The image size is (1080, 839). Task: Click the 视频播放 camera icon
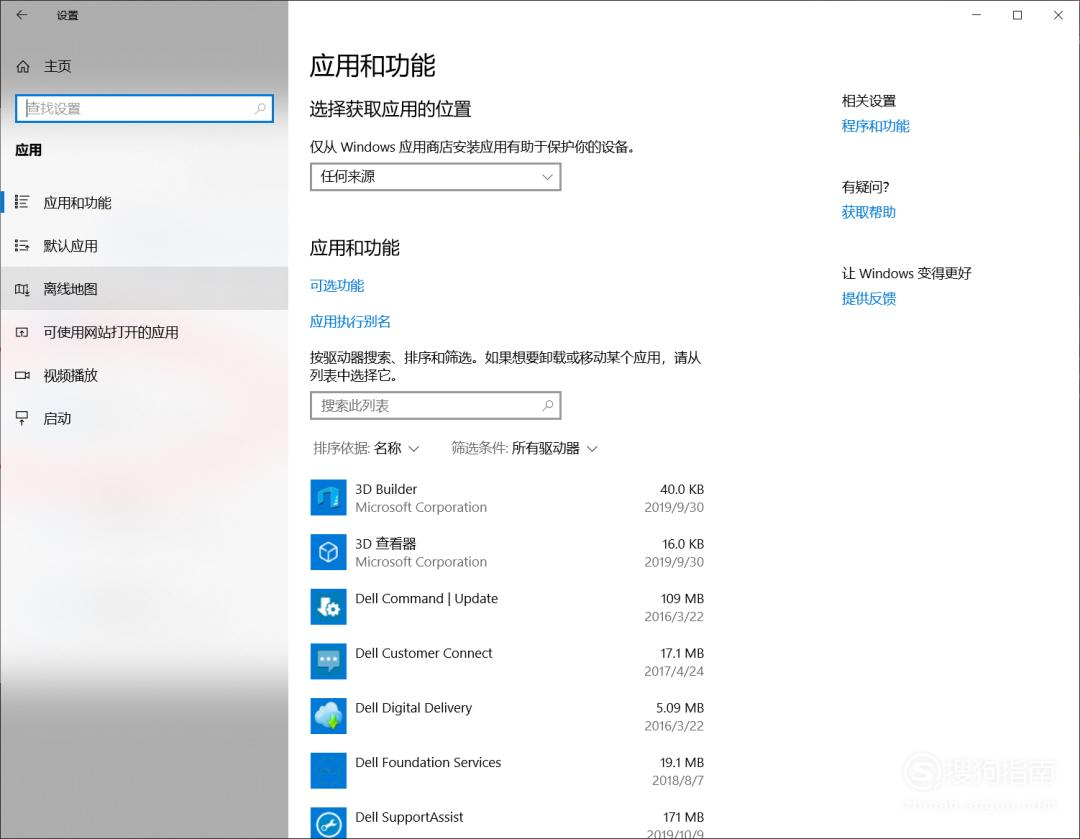[x=22, y=375]
